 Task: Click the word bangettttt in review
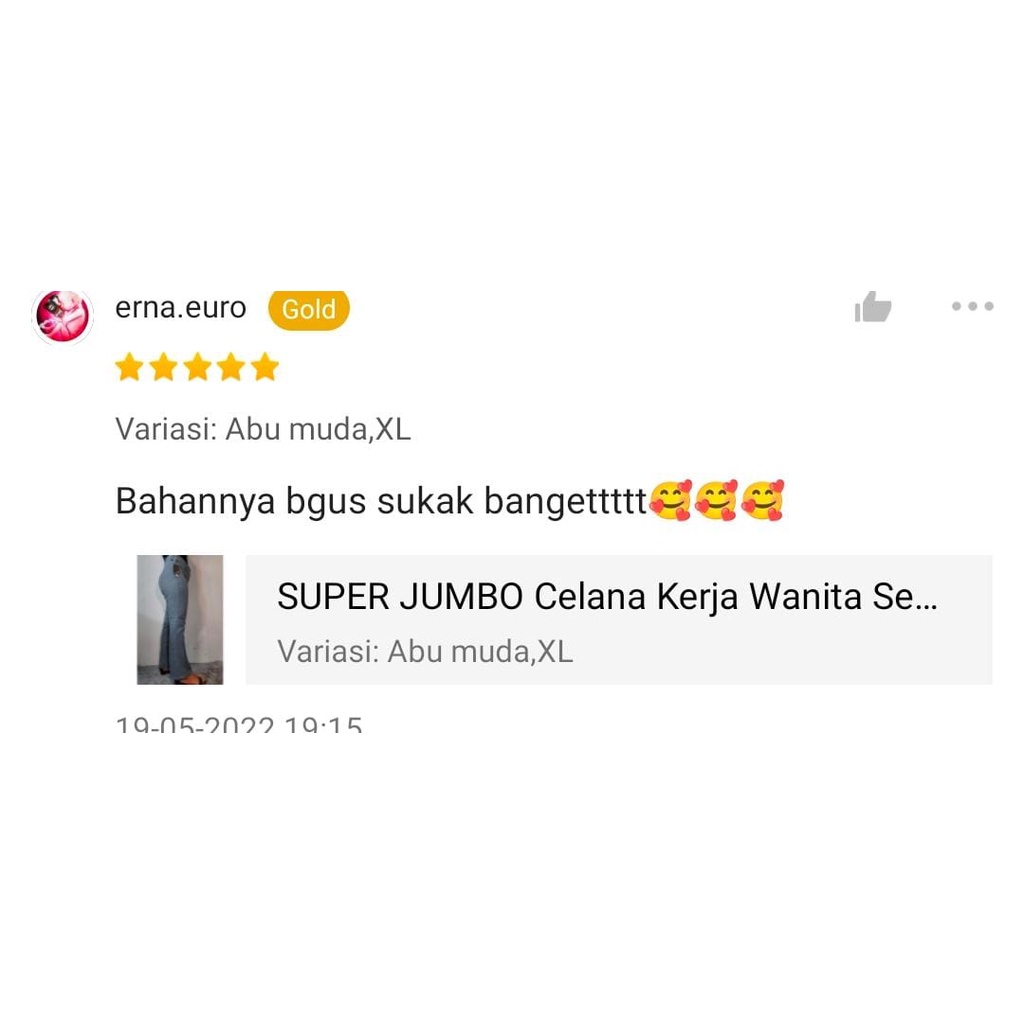click(566, 502)
